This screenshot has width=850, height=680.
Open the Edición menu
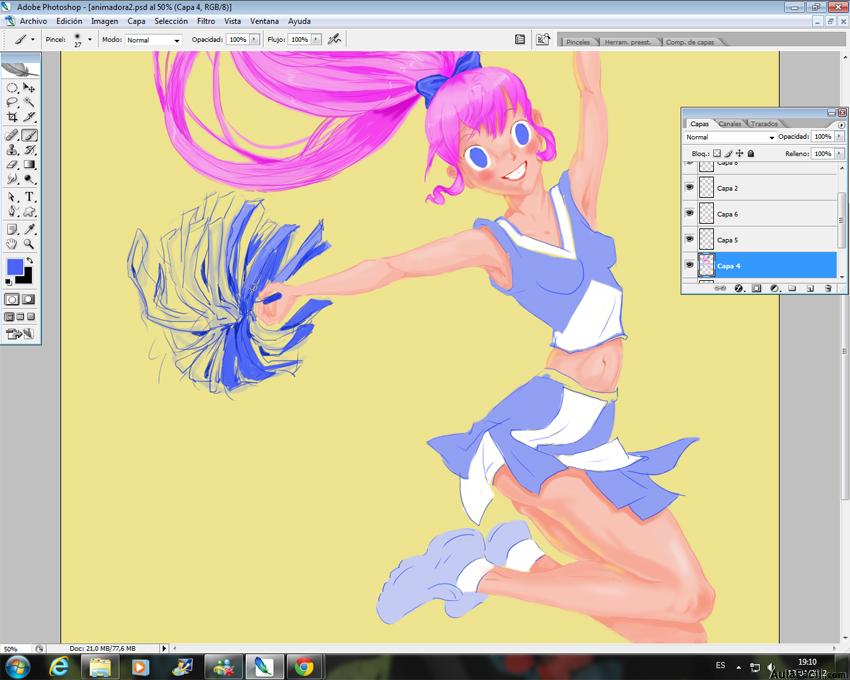coord(69,21)
